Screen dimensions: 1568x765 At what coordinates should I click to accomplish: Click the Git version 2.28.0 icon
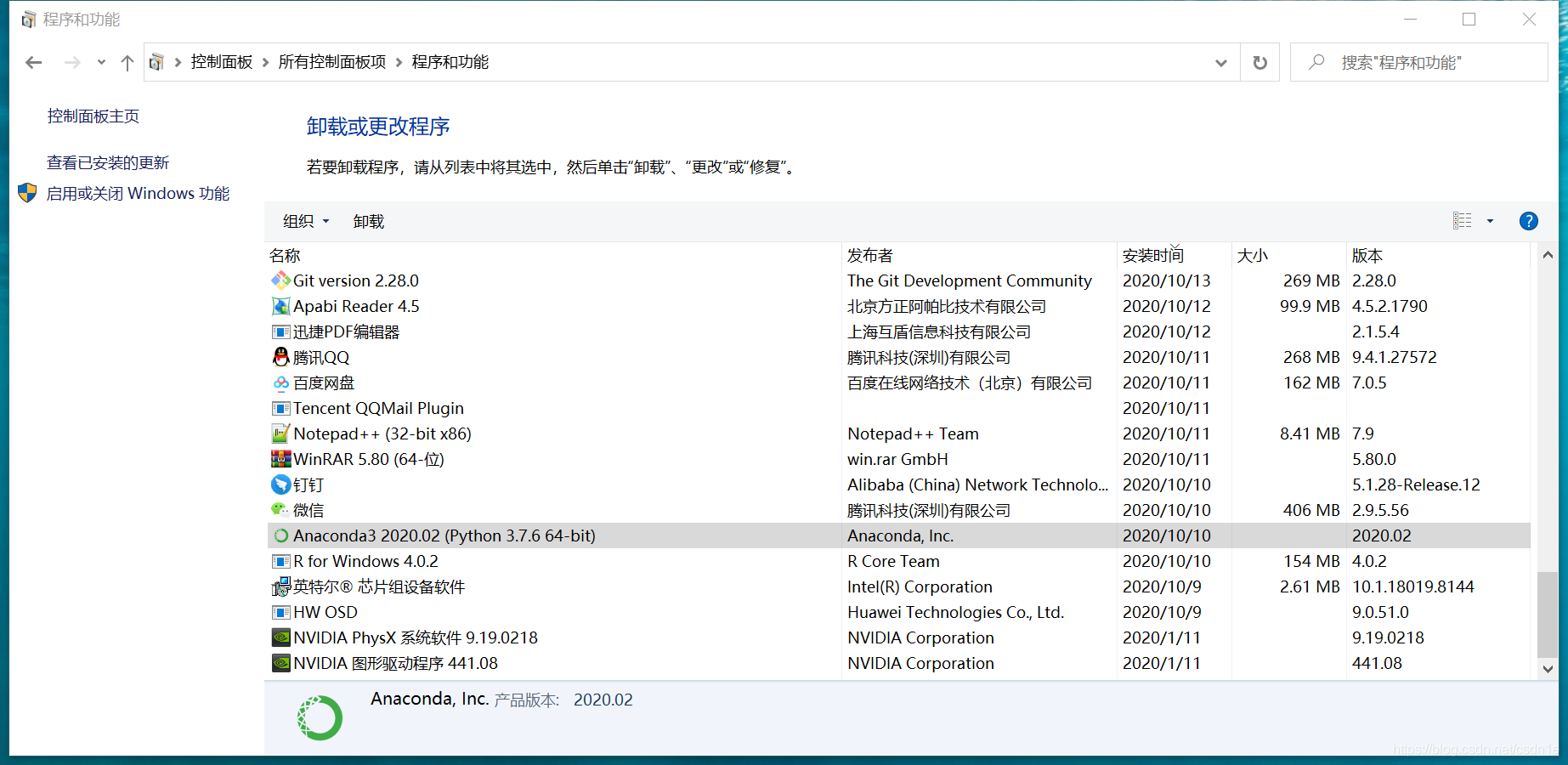point(280,280)
